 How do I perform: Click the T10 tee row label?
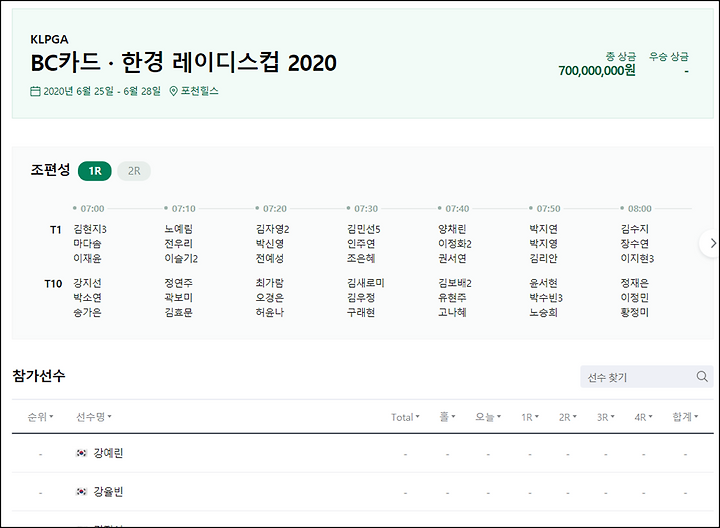(53, 284)
